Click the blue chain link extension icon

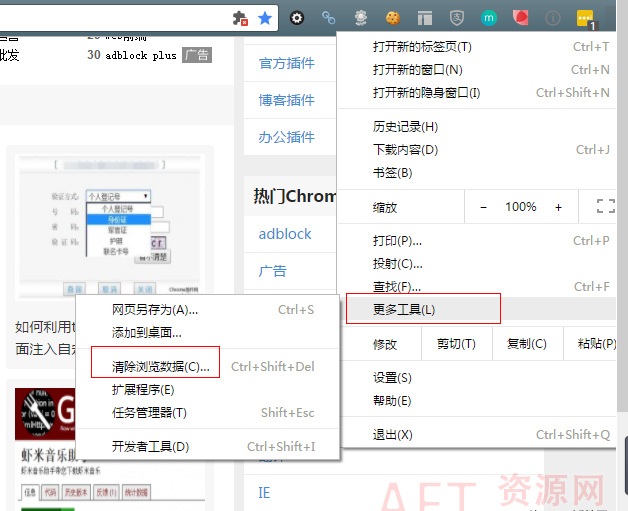click(x=328, y=18)
